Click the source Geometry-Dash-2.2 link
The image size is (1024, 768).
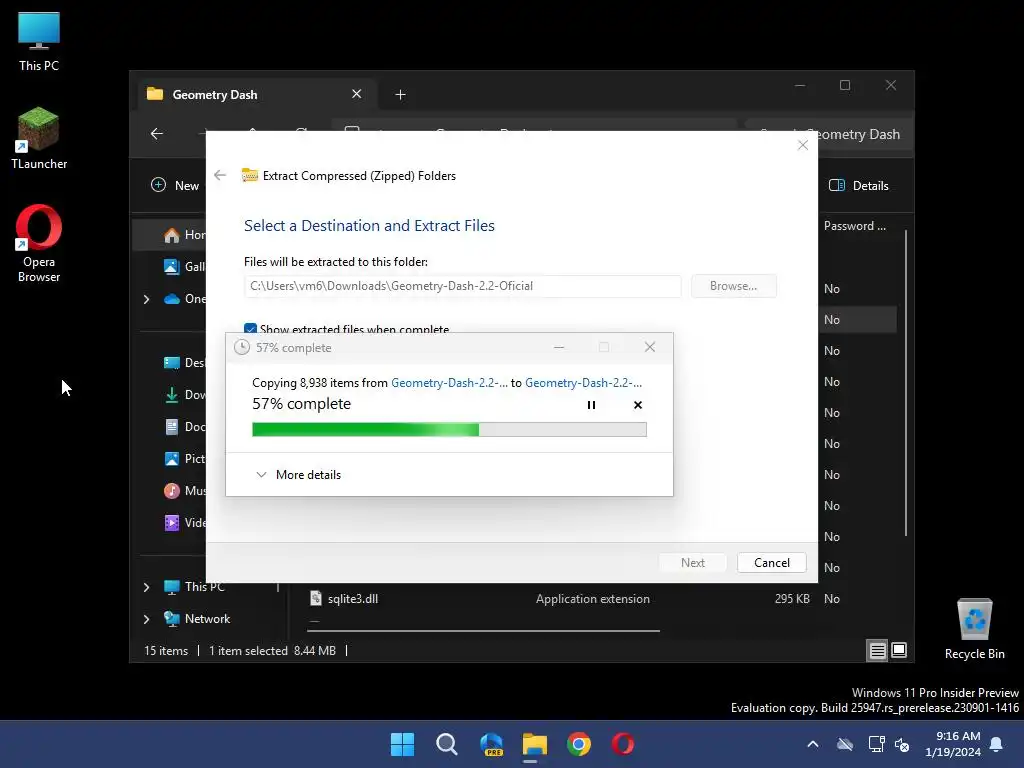(449, 383)
